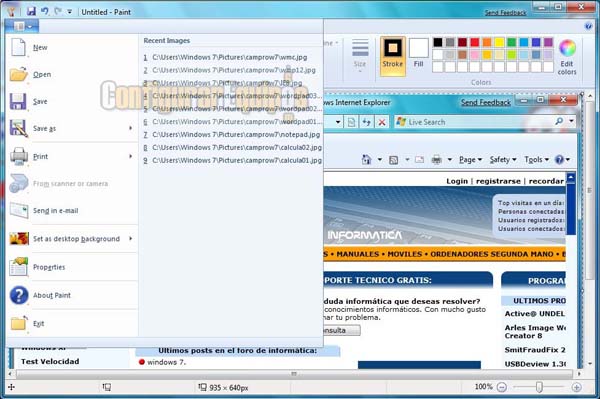Pick the purple color swatch
The image size is (600, 399).
click(x=548, y=42)
